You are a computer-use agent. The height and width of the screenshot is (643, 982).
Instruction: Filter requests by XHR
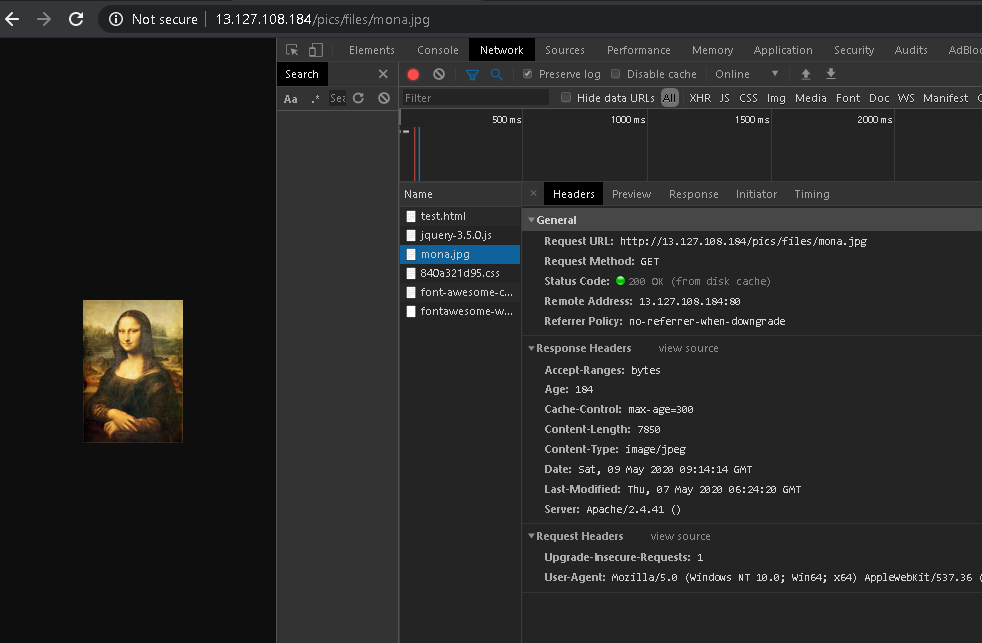[x=700, y=98]
